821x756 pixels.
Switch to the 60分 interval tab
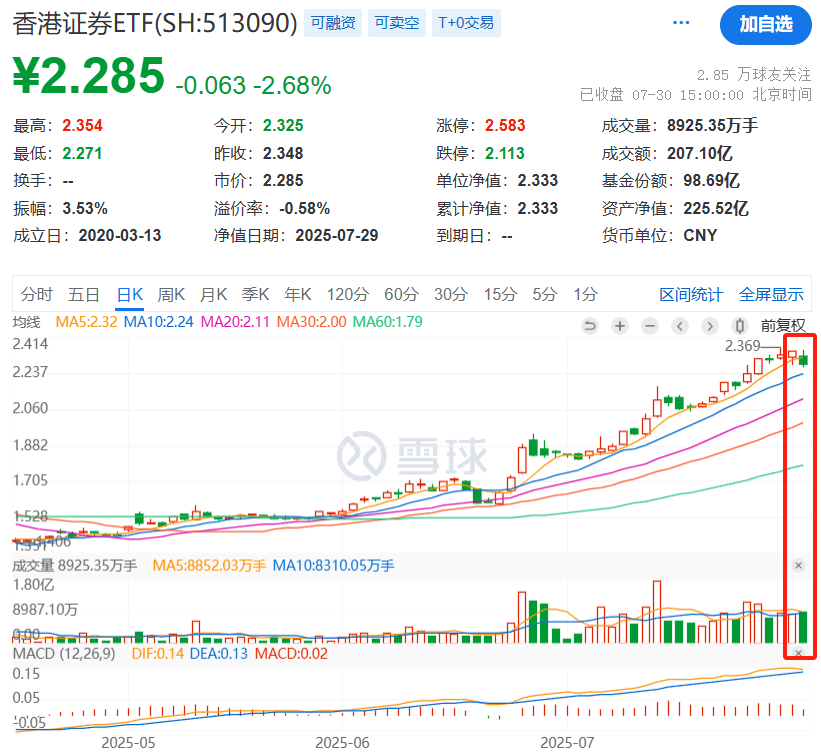click(401, 295)
